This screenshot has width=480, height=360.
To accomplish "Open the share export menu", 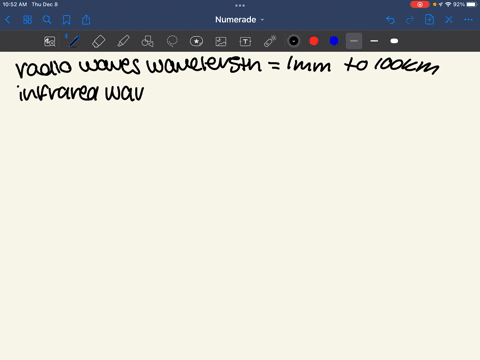I will [x=86, y=20].
